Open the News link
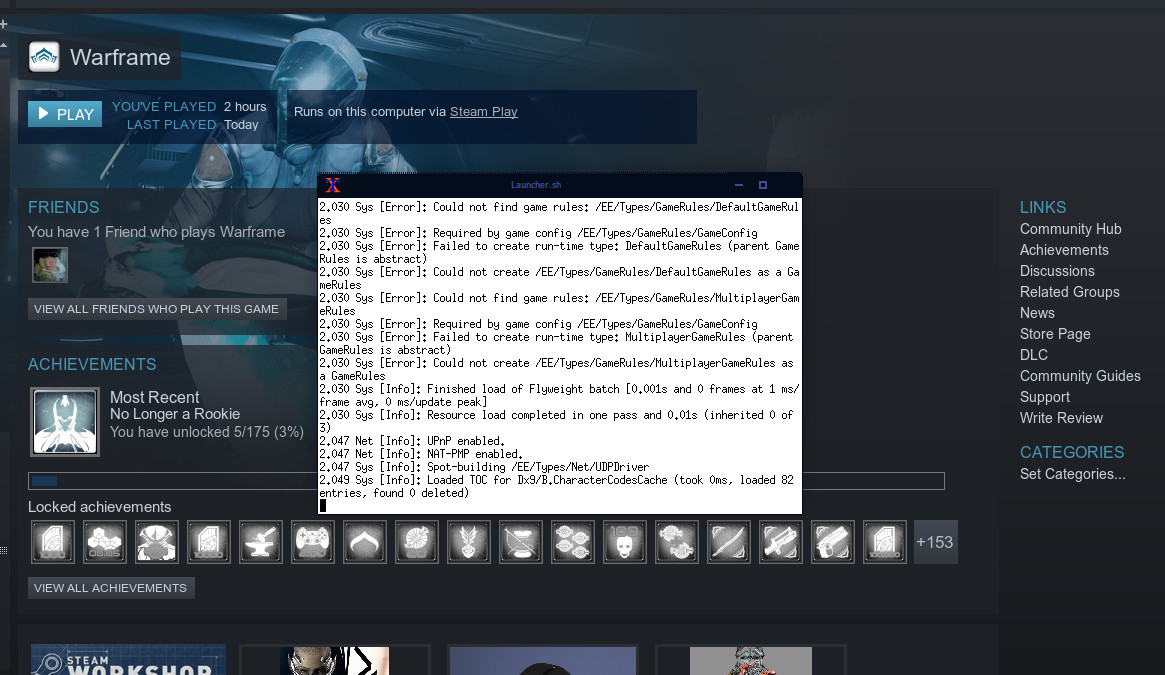Viewport: 1165px width, 675px height. coord(1037,313)
